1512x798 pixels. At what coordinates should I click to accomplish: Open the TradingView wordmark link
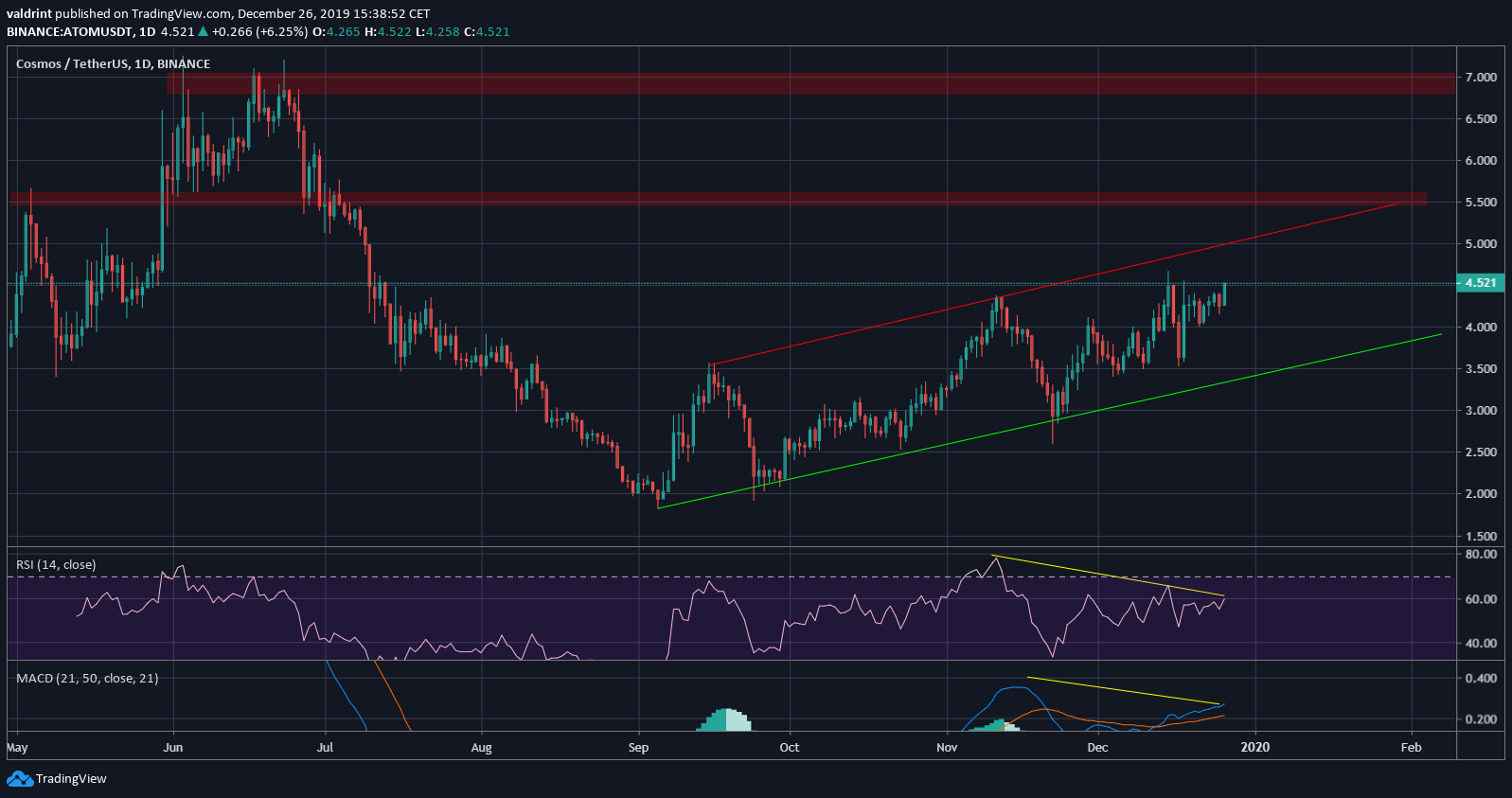[71, 779]
